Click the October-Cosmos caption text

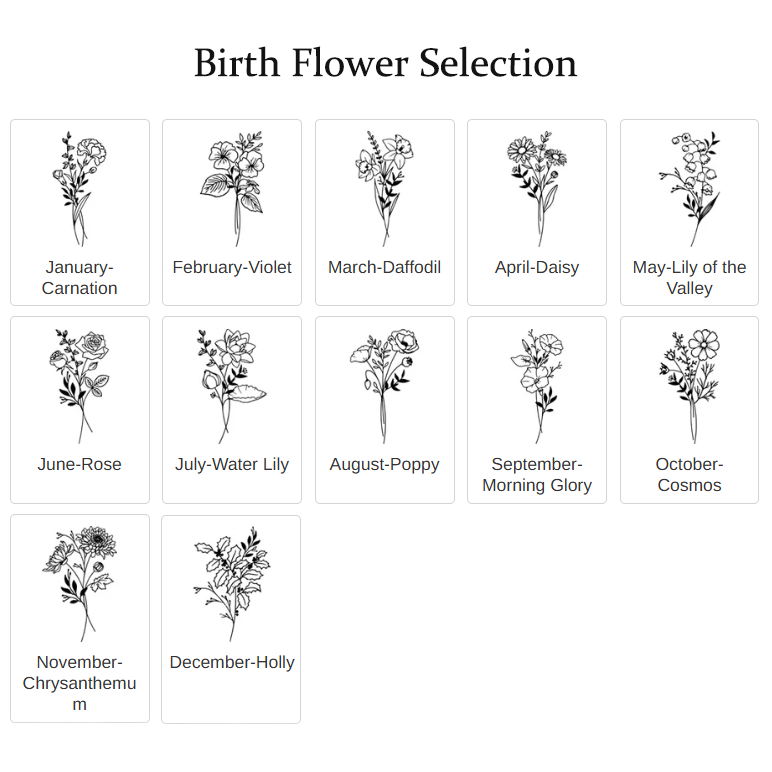[689, 475]
